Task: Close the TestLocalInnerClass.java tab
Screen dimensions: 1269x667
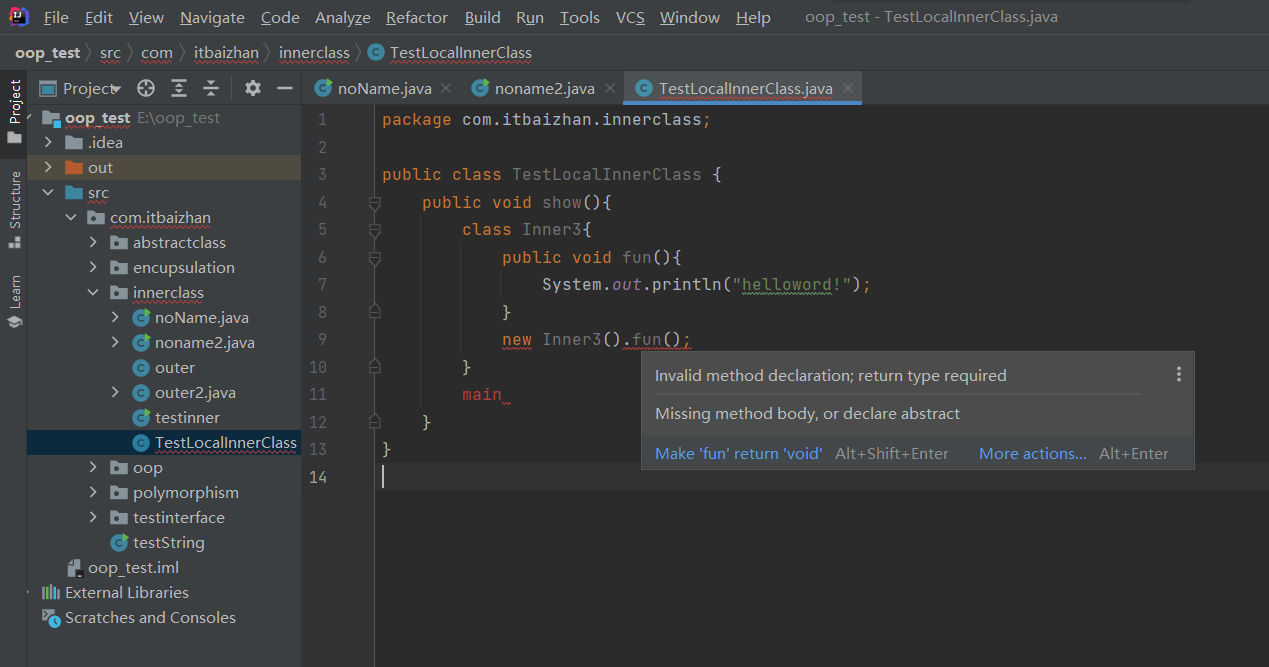Action: click(847, 88)
